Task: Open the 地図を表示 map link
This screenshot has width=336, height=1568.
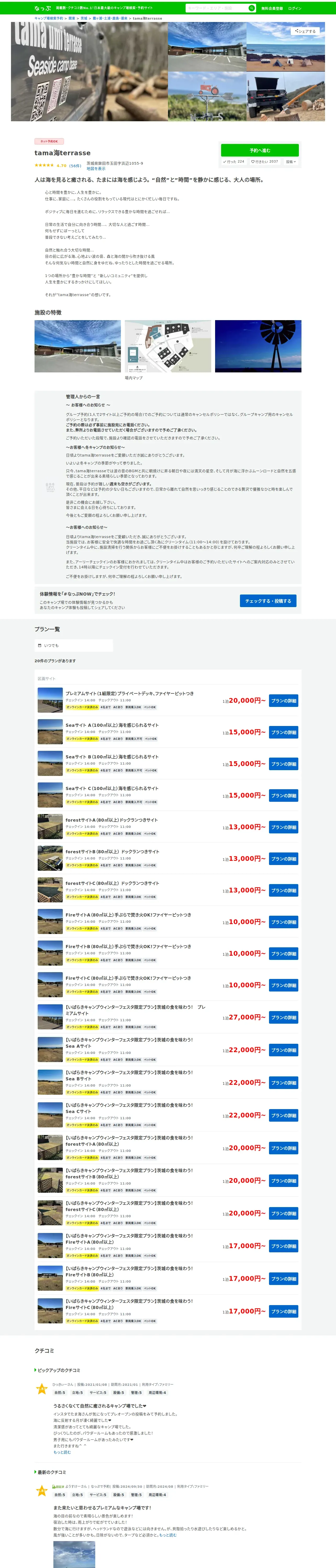Action: click(96, 169)
